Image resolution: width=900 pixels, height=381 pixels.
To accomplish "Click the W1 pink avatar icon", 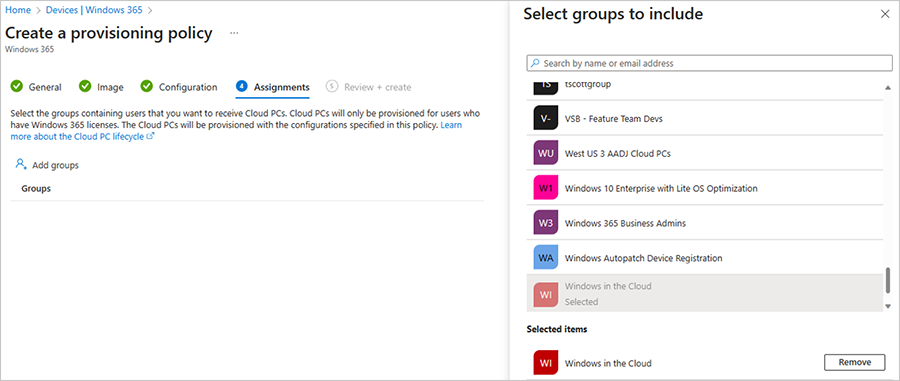I will (x=546, y=188).
